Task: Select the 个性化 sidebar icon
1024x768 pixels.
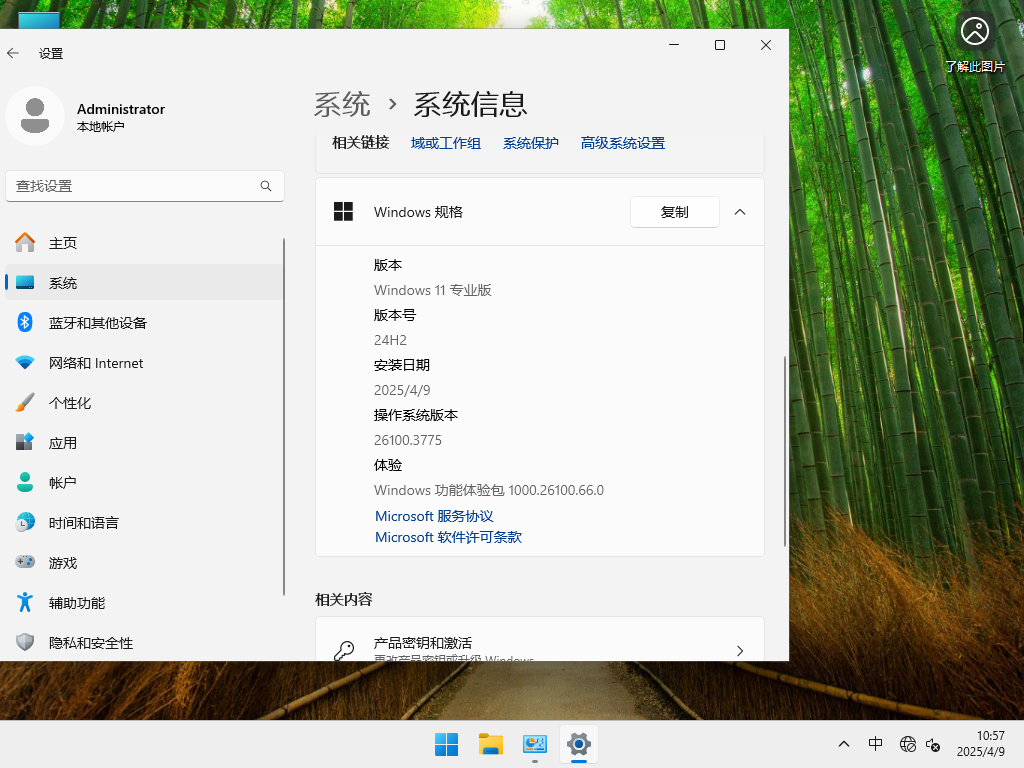Action: (24, 402)
